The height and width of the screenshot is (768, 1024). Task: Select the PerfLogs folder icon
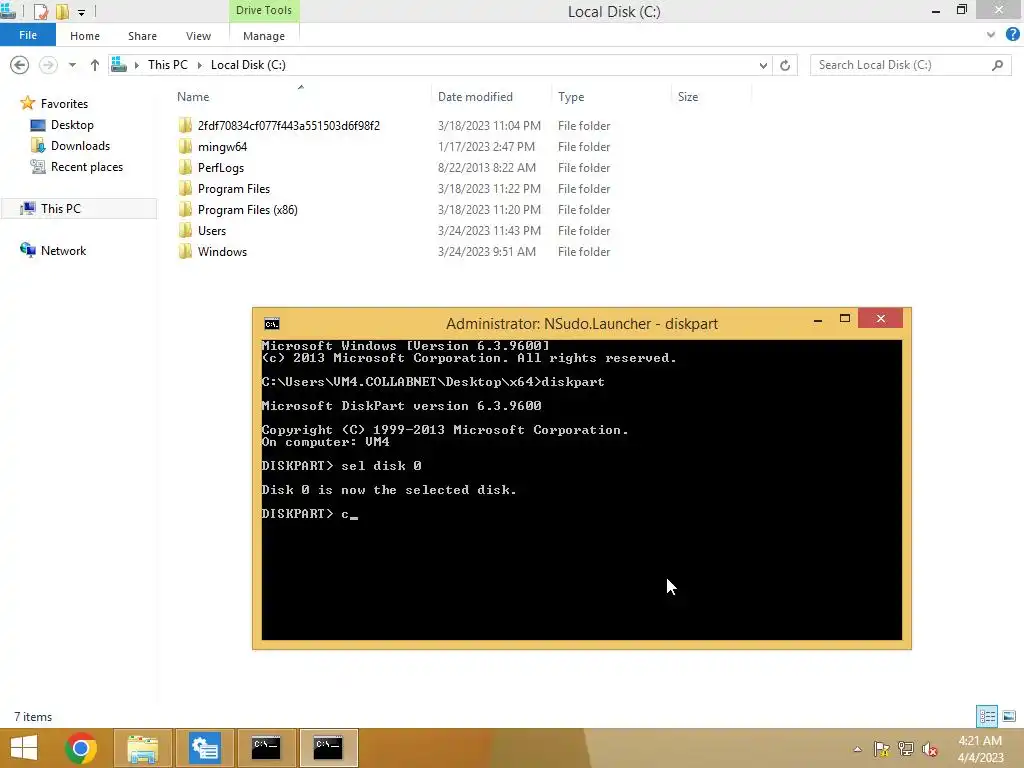[185, 167]
